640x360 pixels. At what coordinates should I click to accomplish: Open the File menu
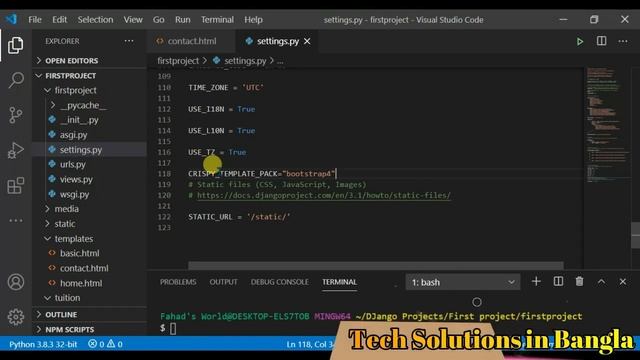35,20
